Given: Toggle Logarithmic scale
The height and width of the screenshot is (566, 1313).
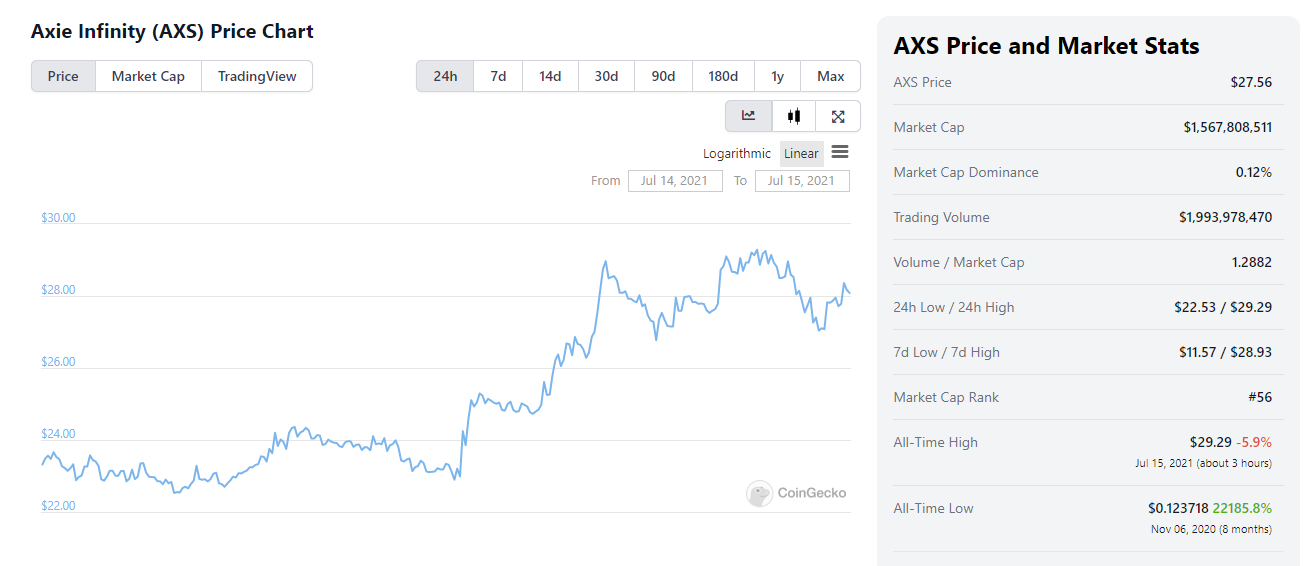Looking at the screenshot, I should click(x=737, y=153).
